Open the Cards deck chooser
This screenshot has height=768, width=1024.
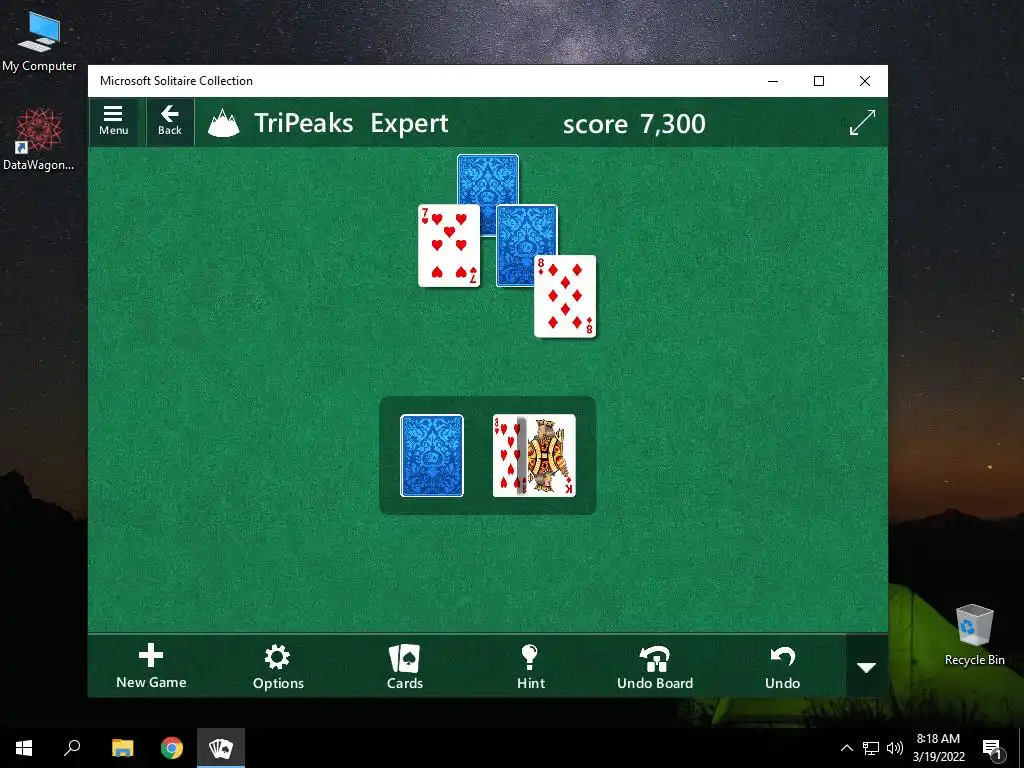pos(404,666)
